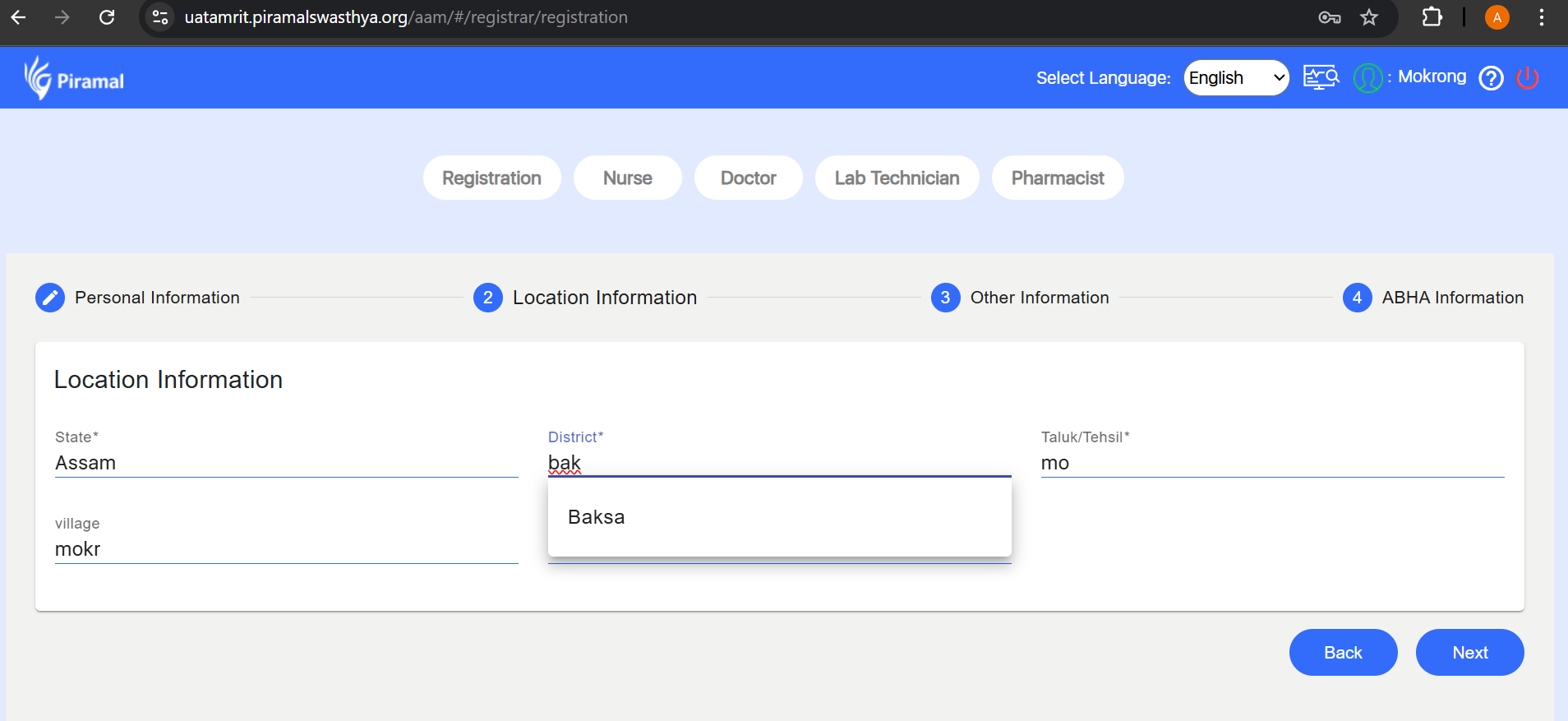The height and width of the screenshot is (721, 1568).
Task: Focus the village input field
Action: click(285, 549)
